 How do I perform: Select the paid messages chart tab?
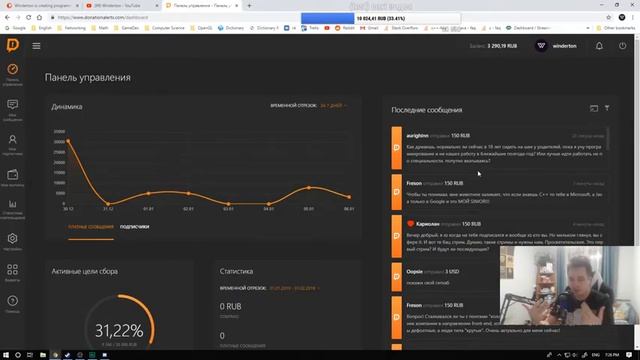coord(91,227)
